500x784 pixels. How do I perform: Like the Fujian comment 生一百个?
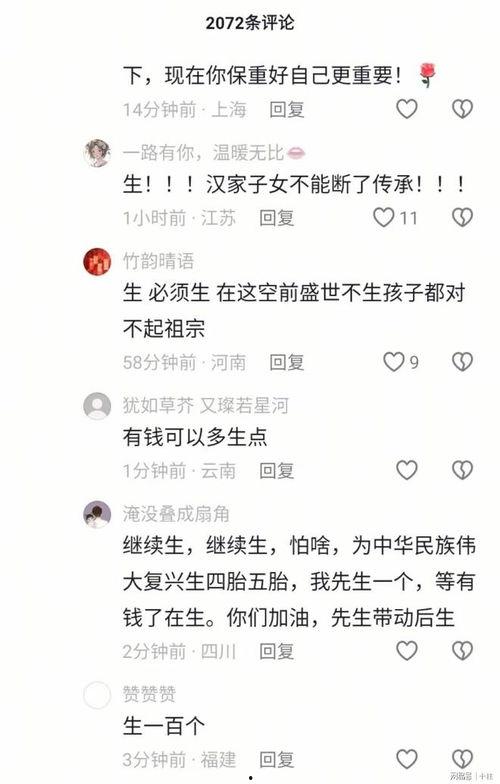406,759
